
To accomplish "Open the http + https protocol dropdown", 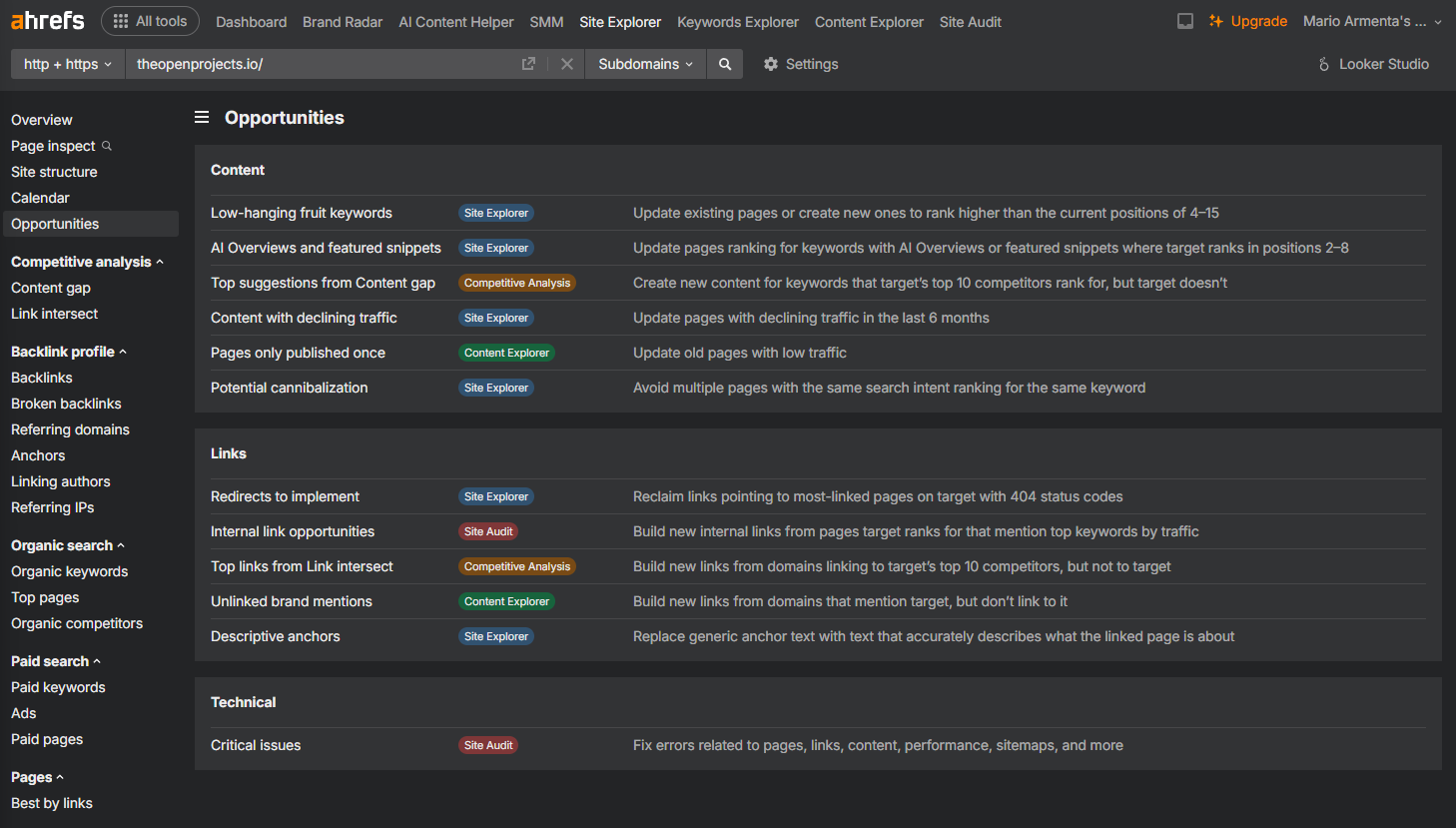I will click(x=67, y=64).
